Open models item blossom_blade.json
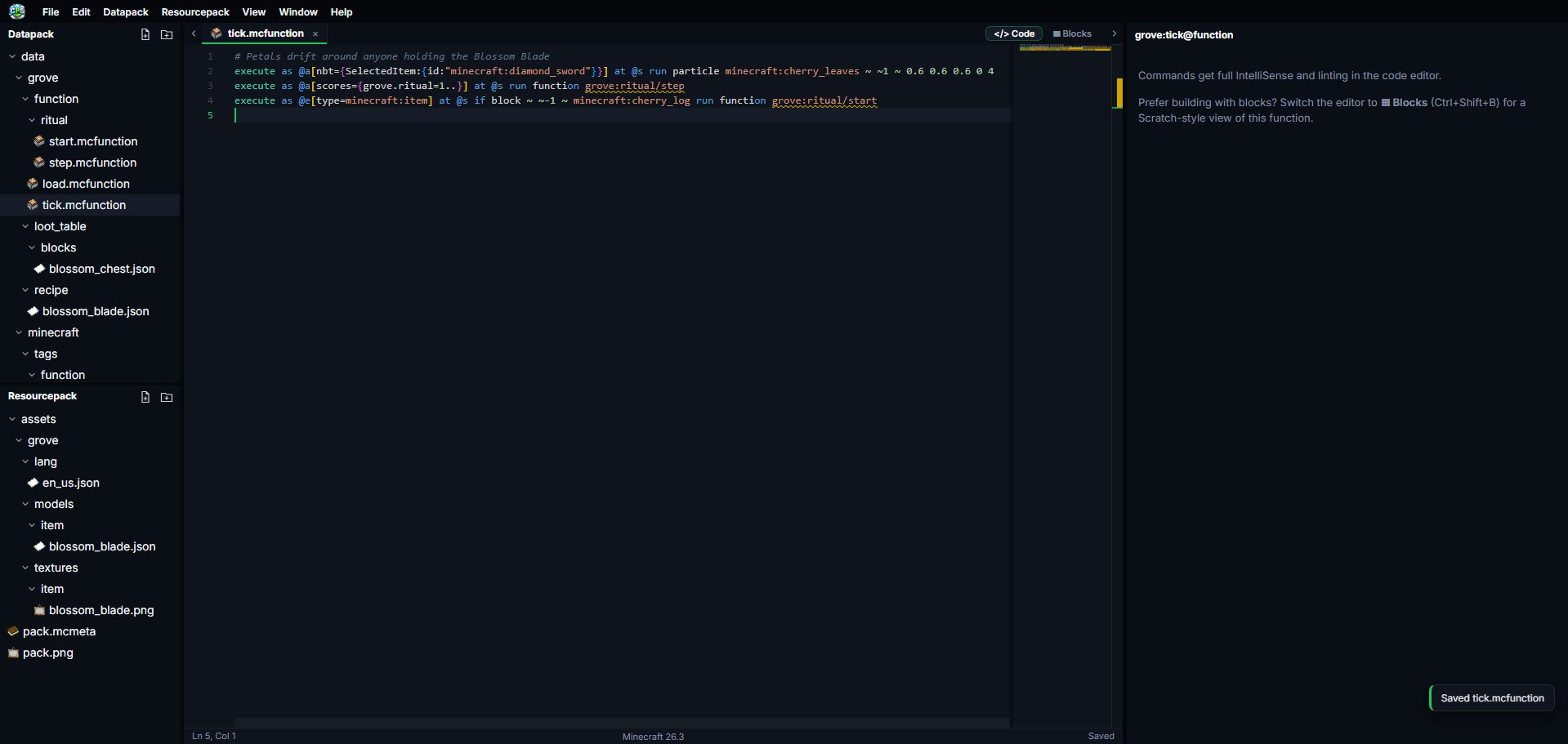This screenshot has height=744, width=1568. pyautogui.click(x=90, y=546)
